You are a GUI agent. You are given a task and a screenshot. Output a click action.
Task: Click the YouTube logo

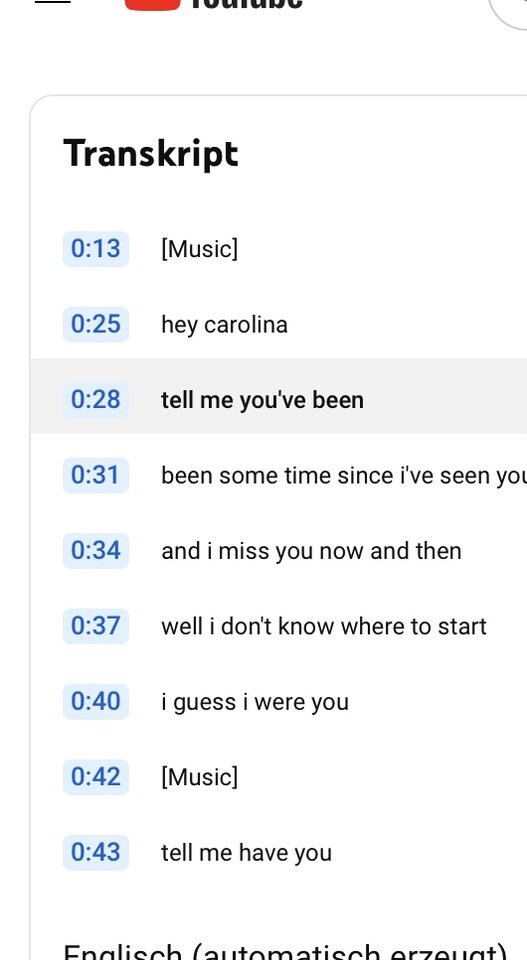coord(214,5)
